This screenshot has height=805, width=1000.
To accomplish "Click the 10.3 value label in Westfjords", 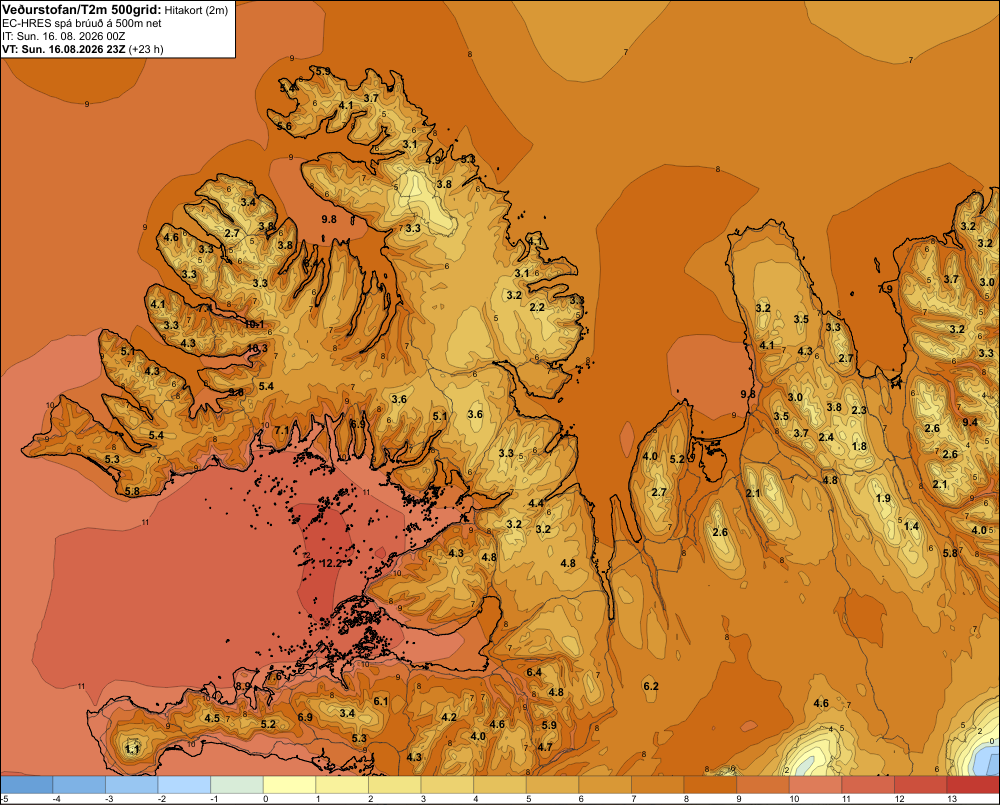I will [x=258, y=348].
